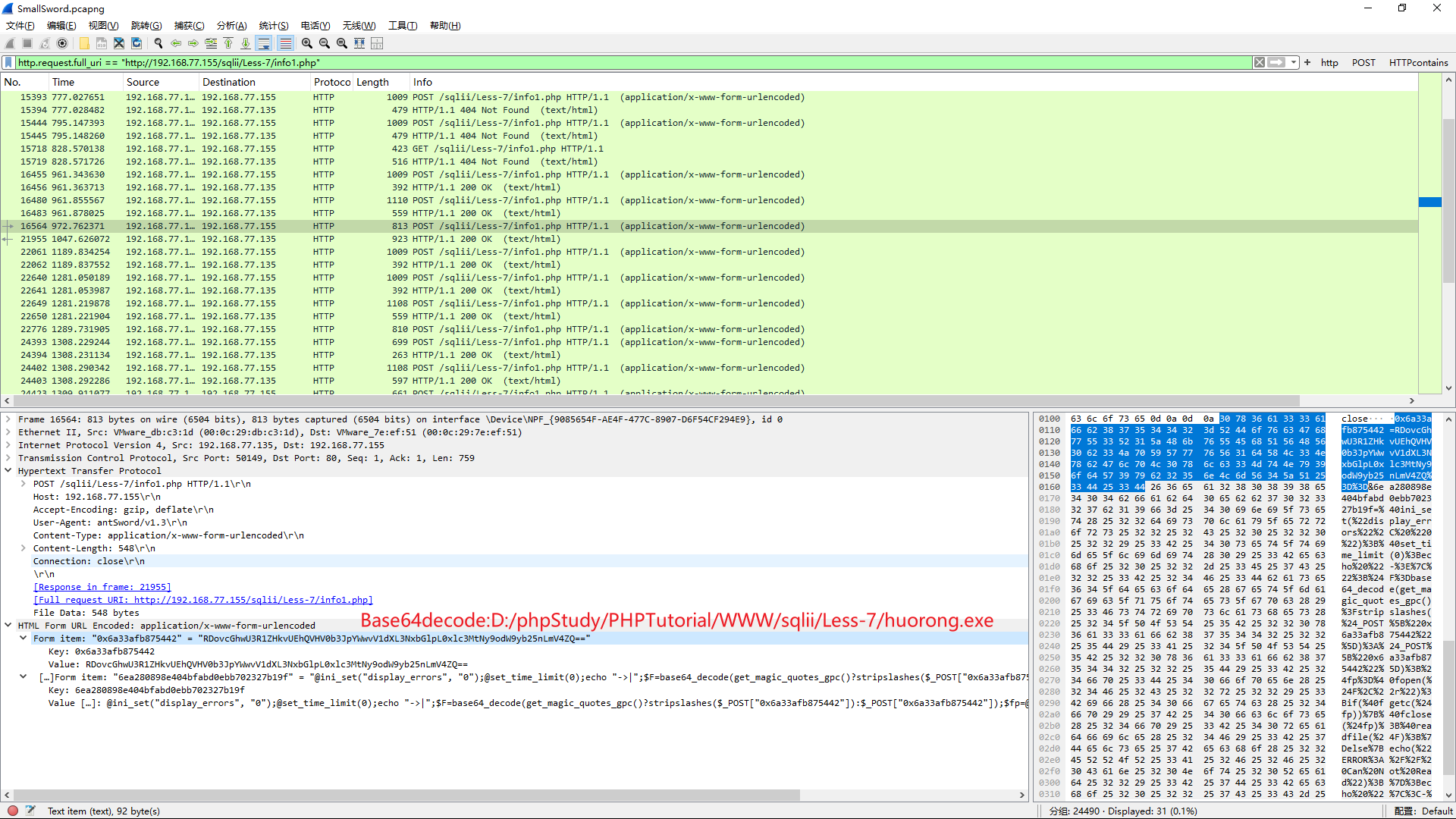Apply the HTTPcontains filter button
1456x819 pixels.
1418,63
